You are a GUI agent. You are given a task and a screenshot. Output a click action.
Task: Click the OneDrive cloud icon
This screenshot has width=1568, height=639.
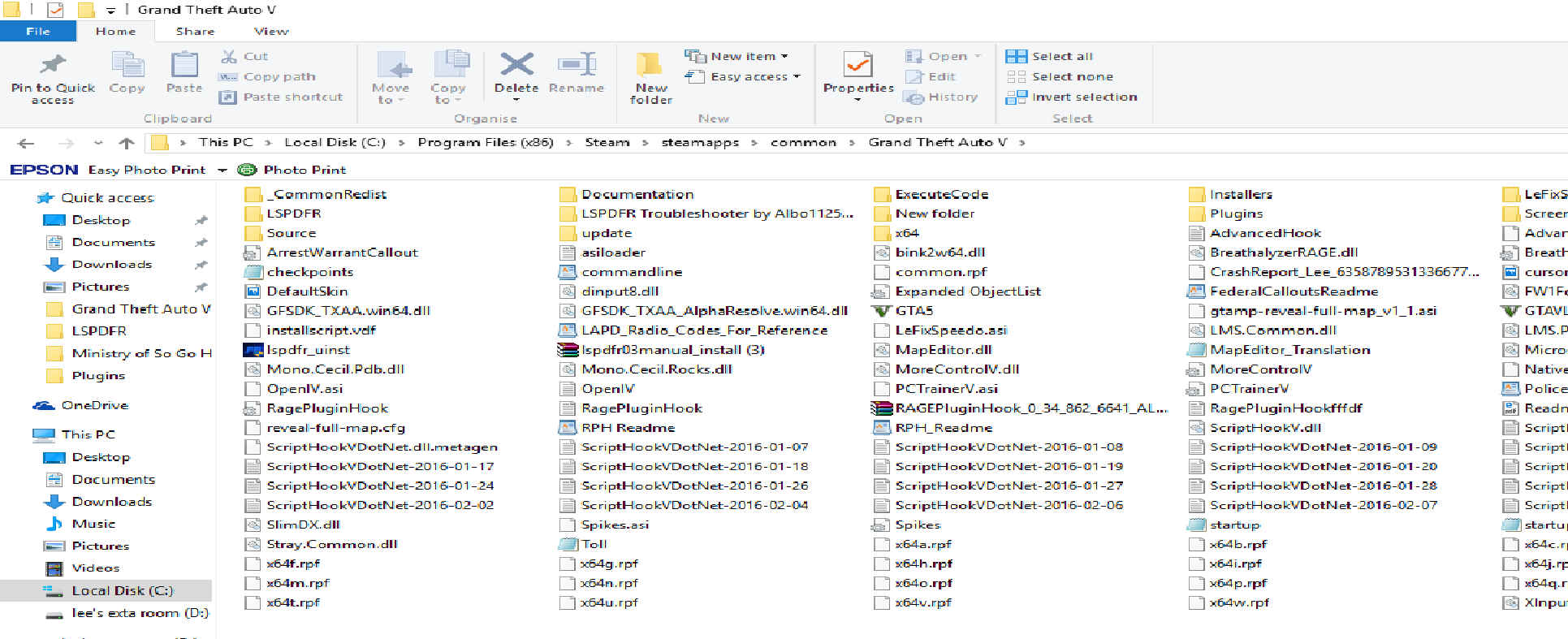click(44, 405)
